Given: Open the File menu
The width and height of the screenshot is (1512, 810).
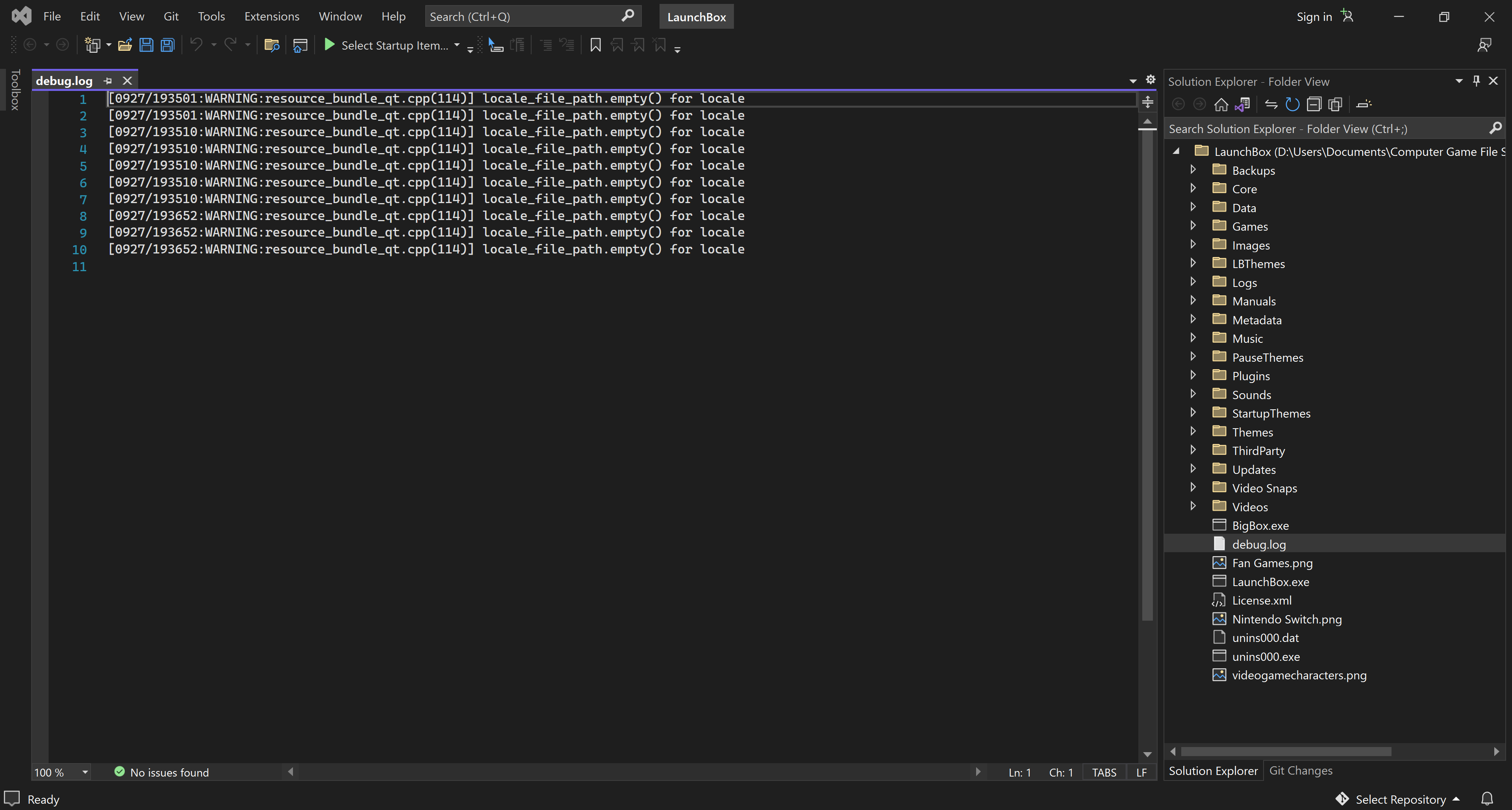Looking at the screenshot, I should (52, 17).
